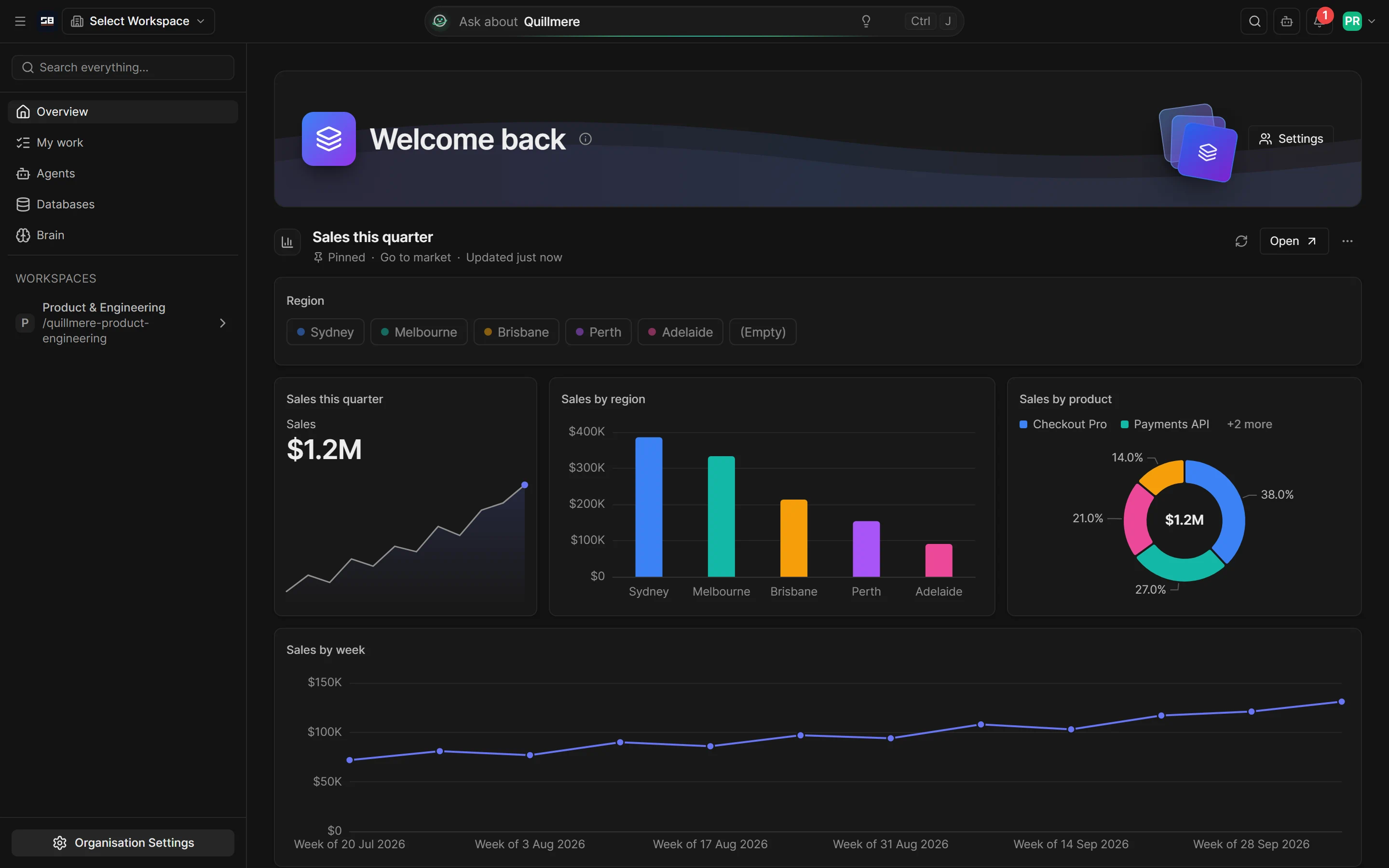1389x868 pixels.
Task: Click the purple layers app icon
Action: (x=329, y=139)
